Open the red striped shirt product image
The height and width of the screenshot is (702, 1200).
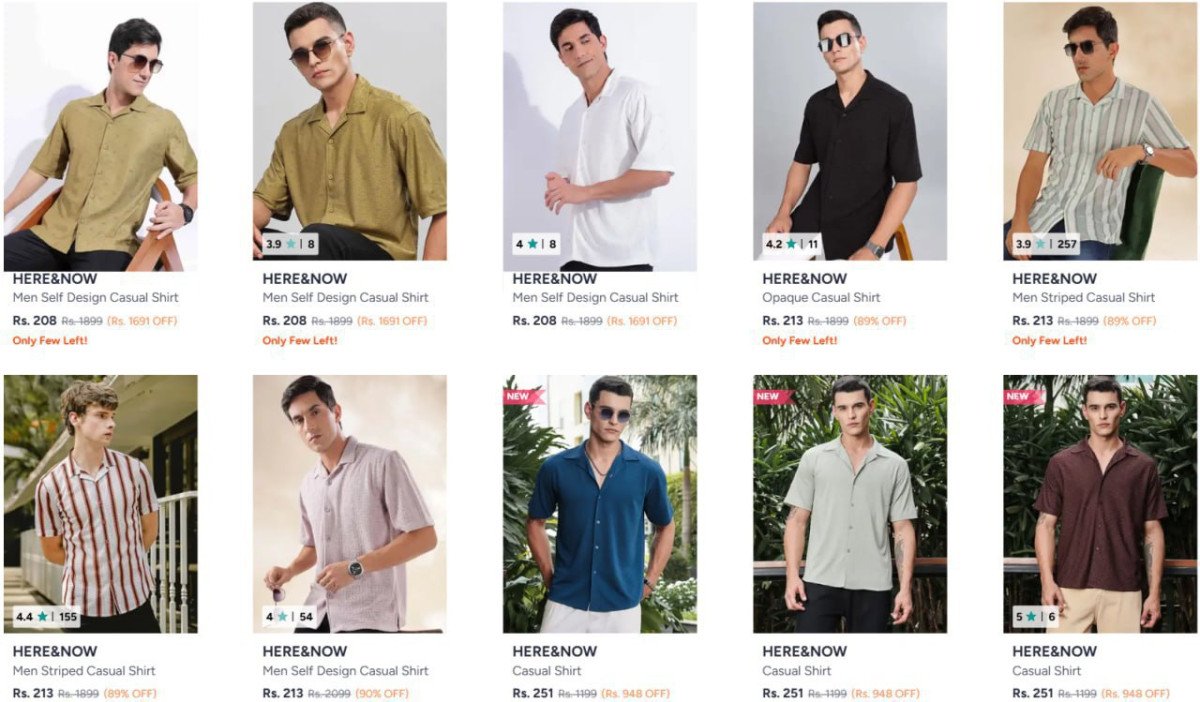100,504
